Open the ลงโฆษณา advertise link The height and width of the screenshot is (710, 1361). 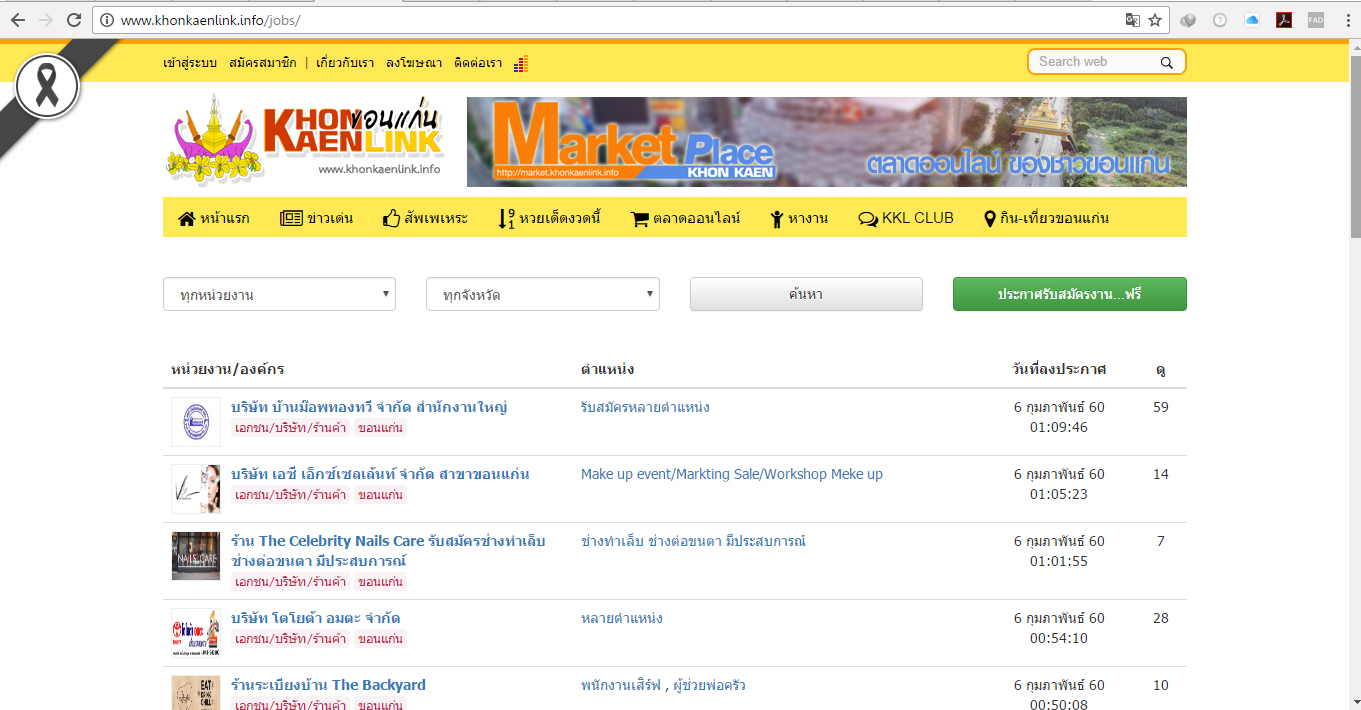[x=414, y=63]
